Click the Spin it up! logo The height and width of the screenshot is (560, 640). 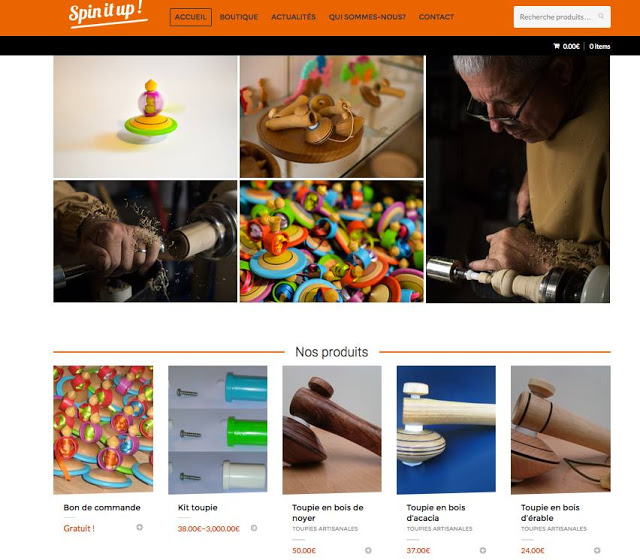point(108,14)
